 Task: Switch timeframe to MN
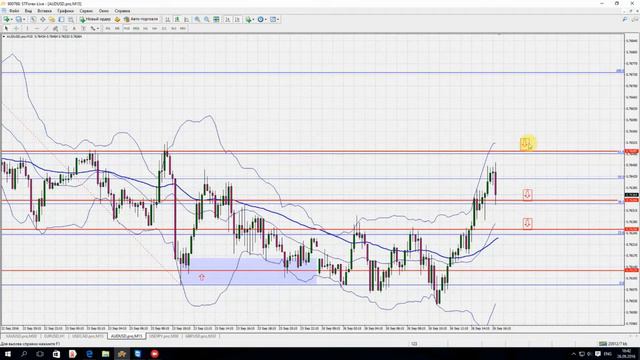tap(183, 28)
